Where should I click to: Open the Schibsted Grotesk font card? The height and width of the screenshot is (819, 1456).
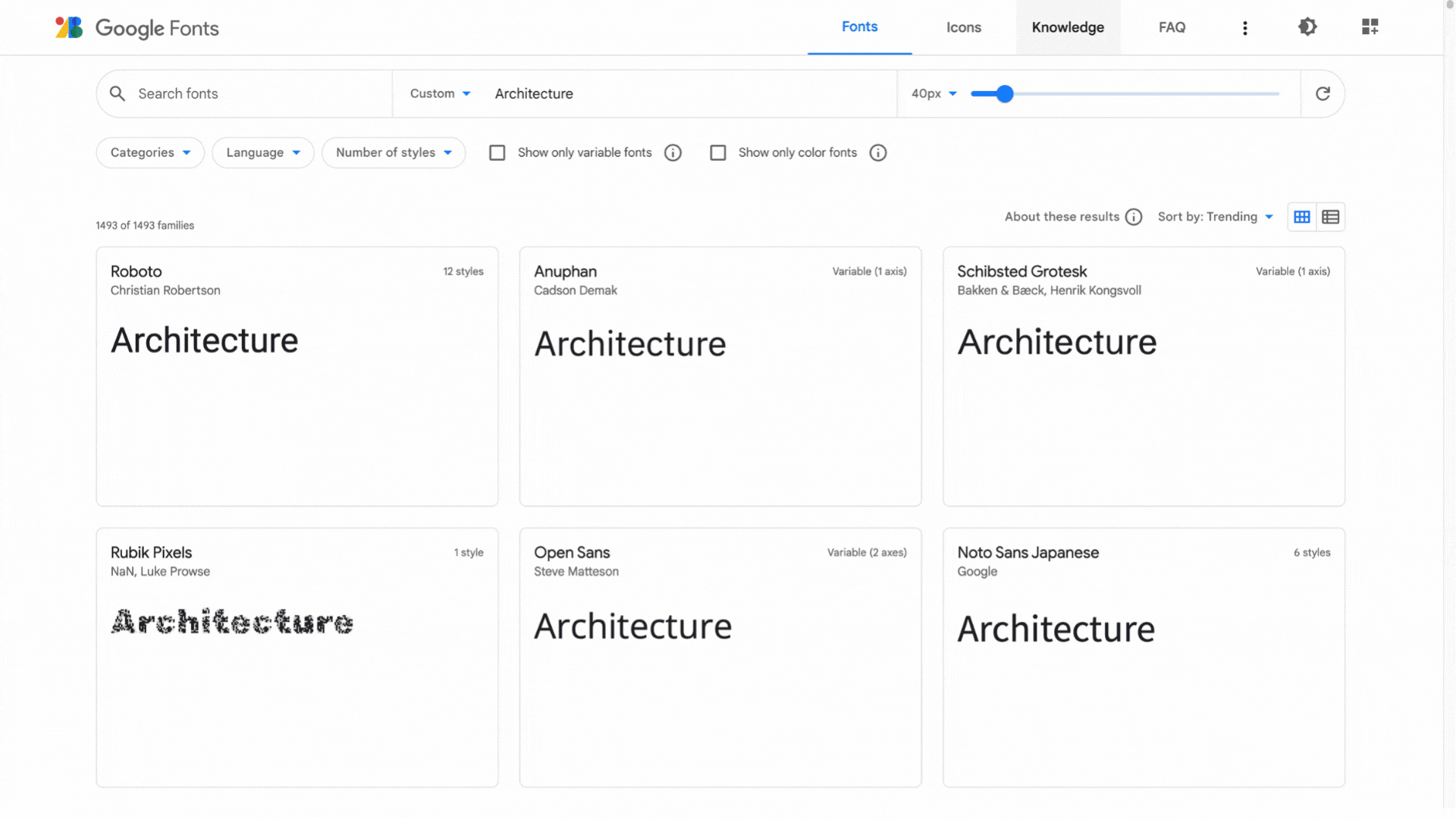pyautogui.click(x=1144, y=376)
